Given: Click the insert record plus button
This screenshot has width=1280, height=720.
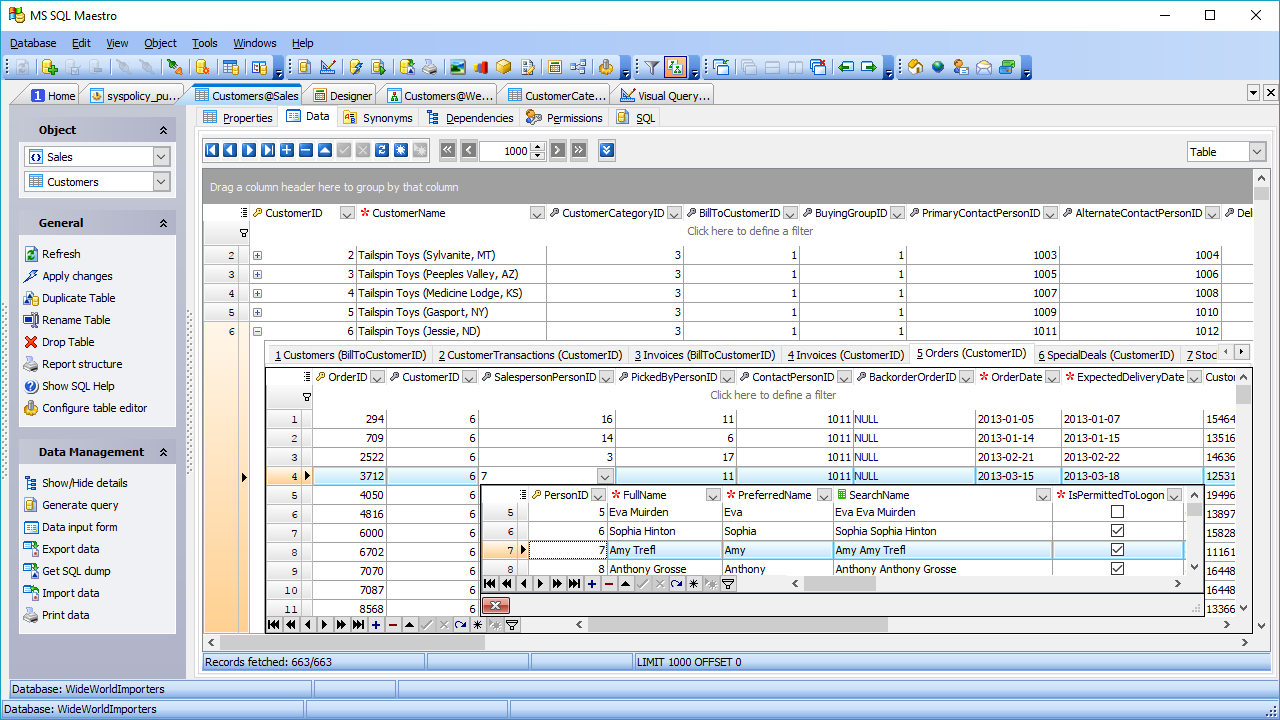Looking at the screenshot, I should tap(287, 150).
